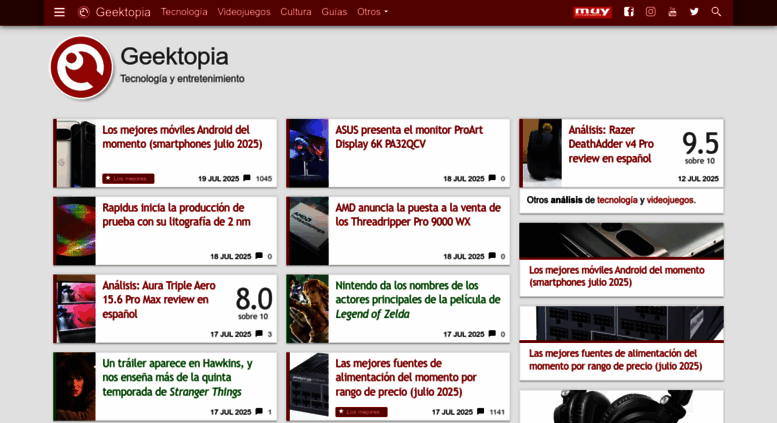The height and width of the screenshot is (423, 777).
Task: Click the power supply article thumbnail
Action: [x=307, y=386]
